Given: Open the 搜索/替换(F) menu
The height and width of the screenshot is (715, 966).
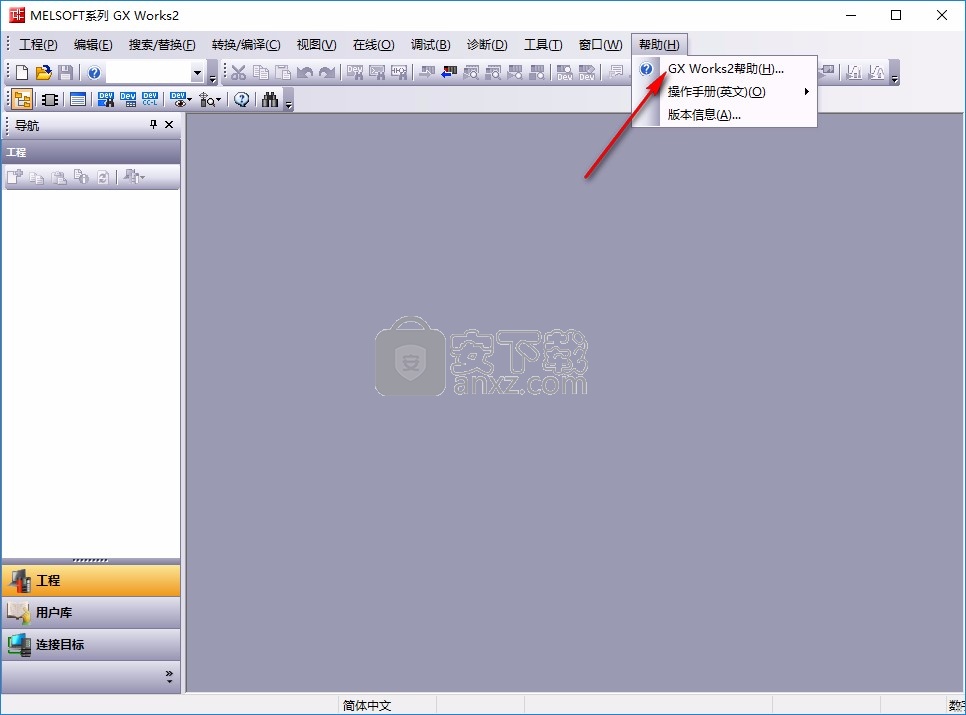Looking at the screenshot, I should (162, 44).
